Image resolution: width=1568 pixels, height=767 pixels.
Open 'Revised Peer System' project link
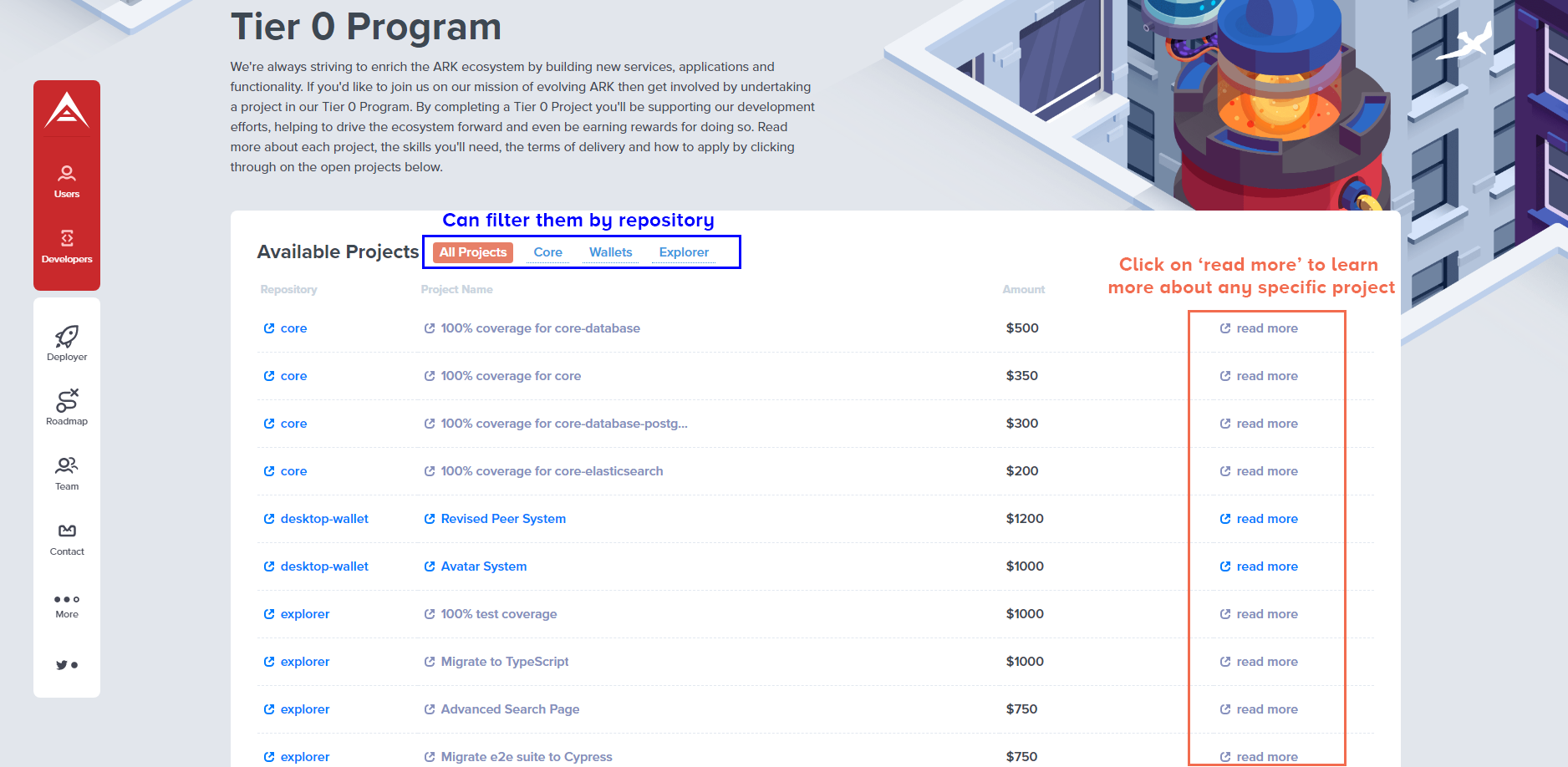coord(495,519)
